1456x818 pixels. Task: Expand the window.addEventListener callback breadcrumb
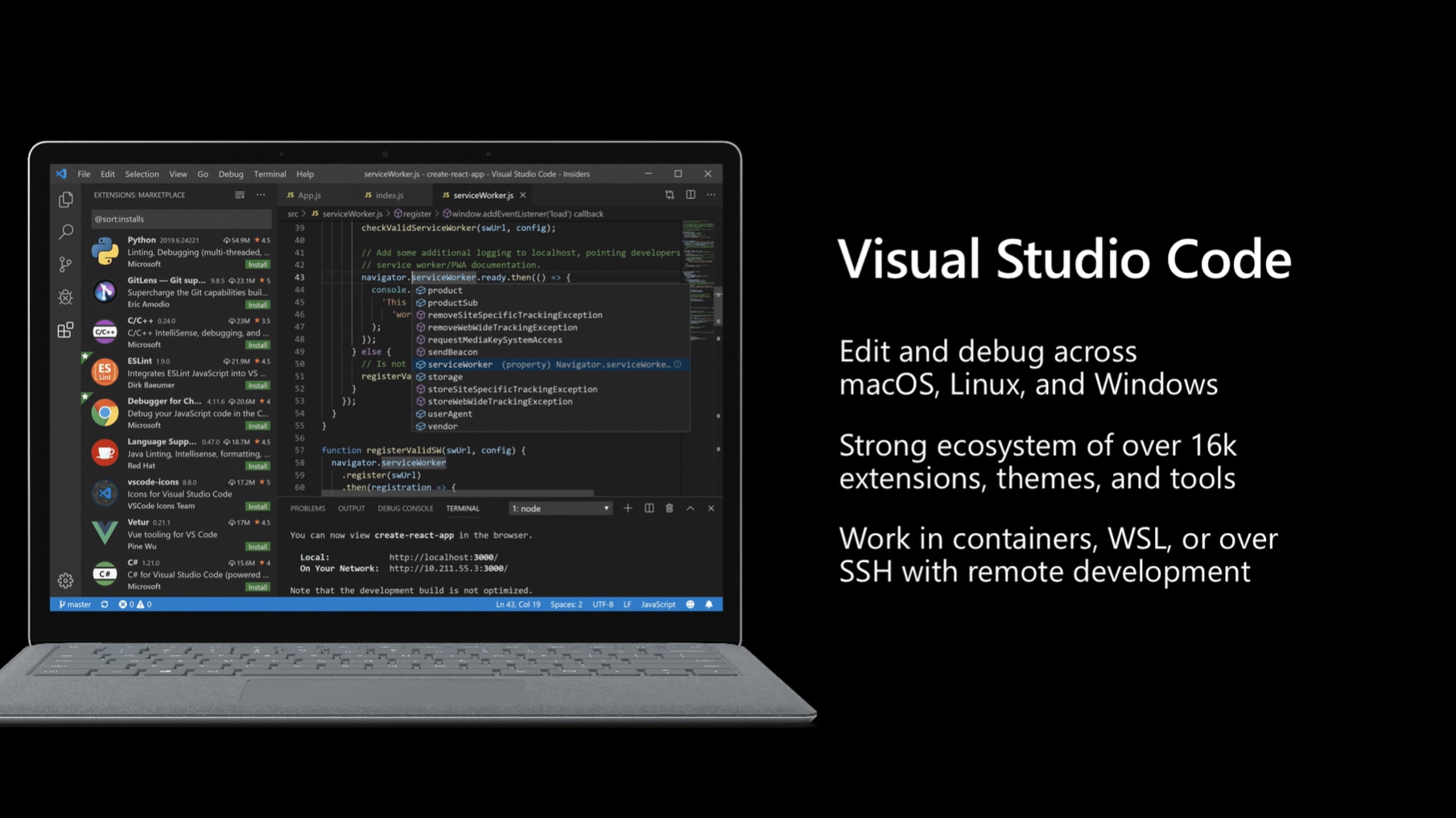[523, 214]
